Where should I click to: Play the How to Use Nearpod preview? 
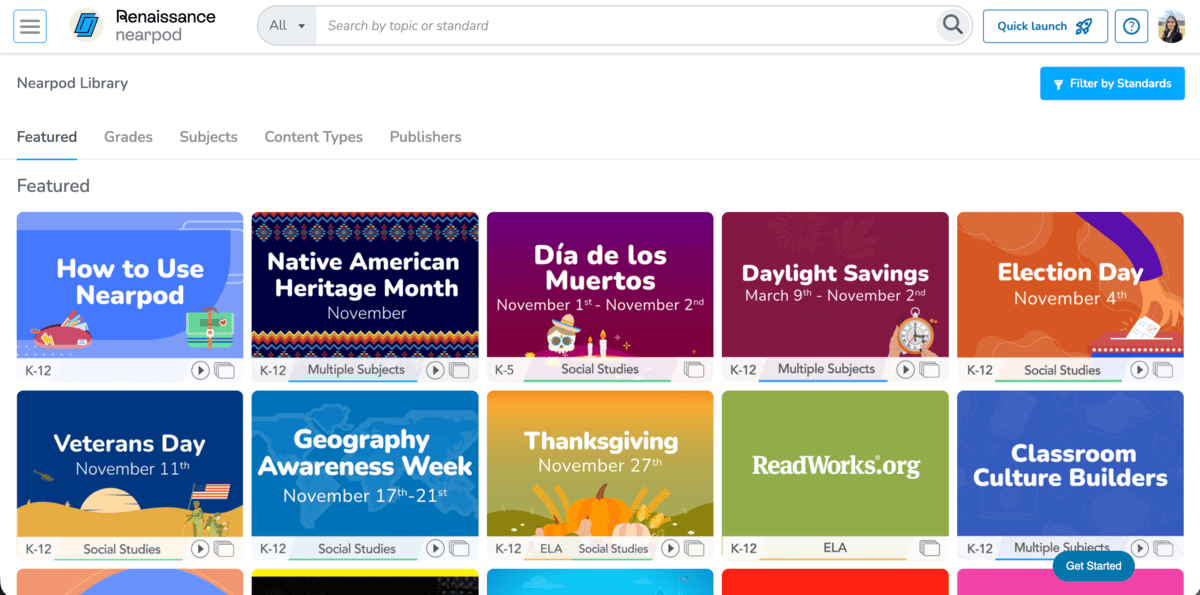click(199, 369)
